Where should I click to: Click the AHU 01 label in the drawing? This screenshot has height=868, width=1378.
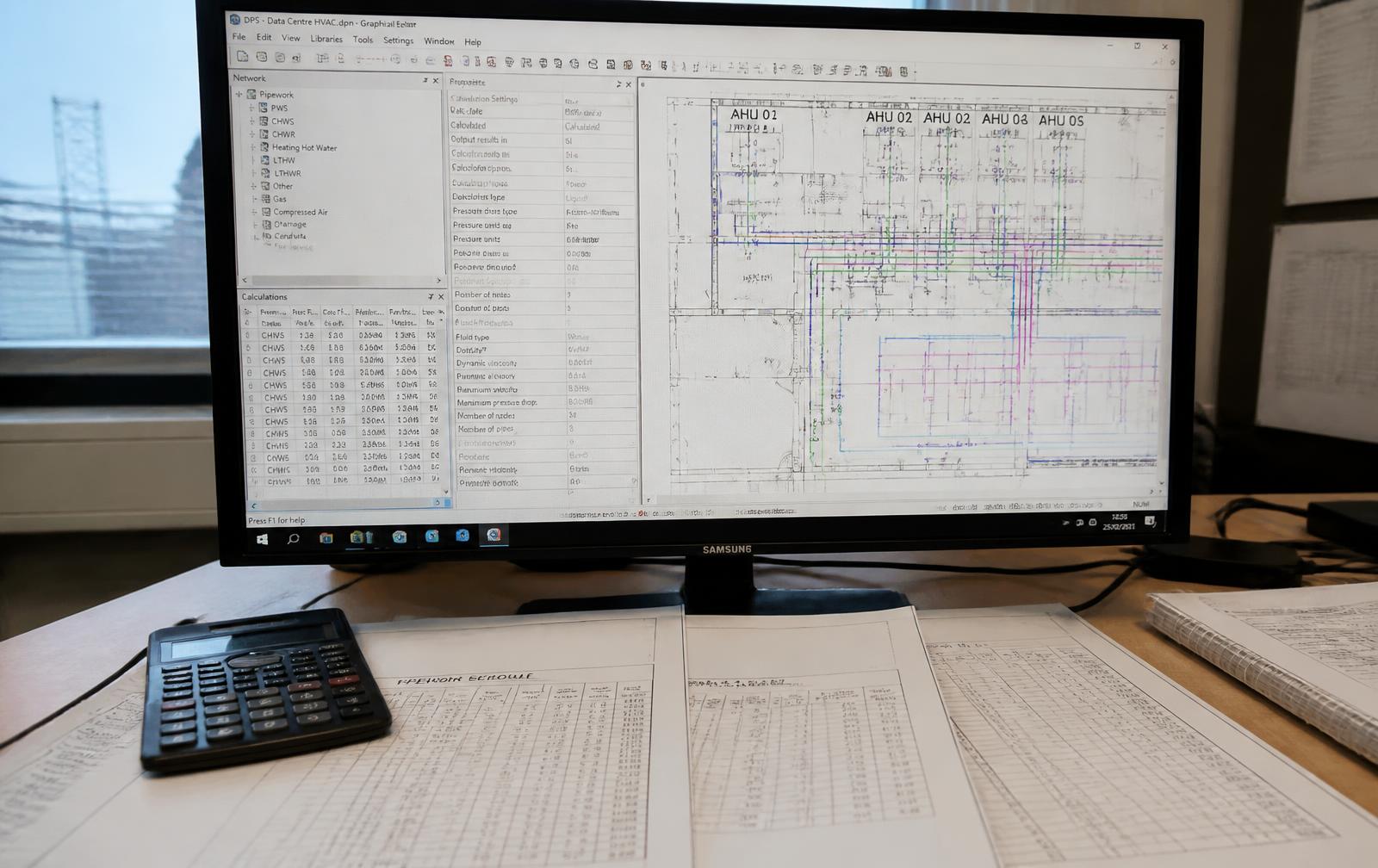[754, 115]
